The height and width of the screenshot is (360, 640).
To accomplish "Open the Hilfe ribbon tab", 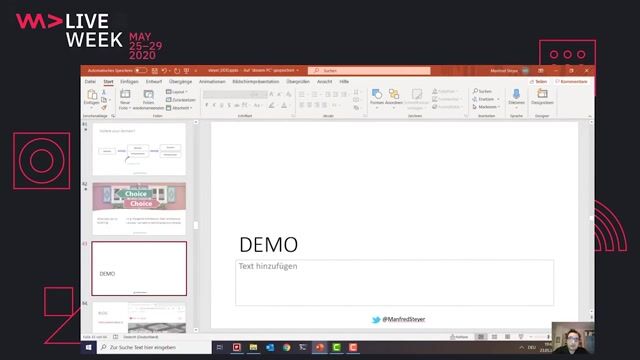I will point(344,82).
